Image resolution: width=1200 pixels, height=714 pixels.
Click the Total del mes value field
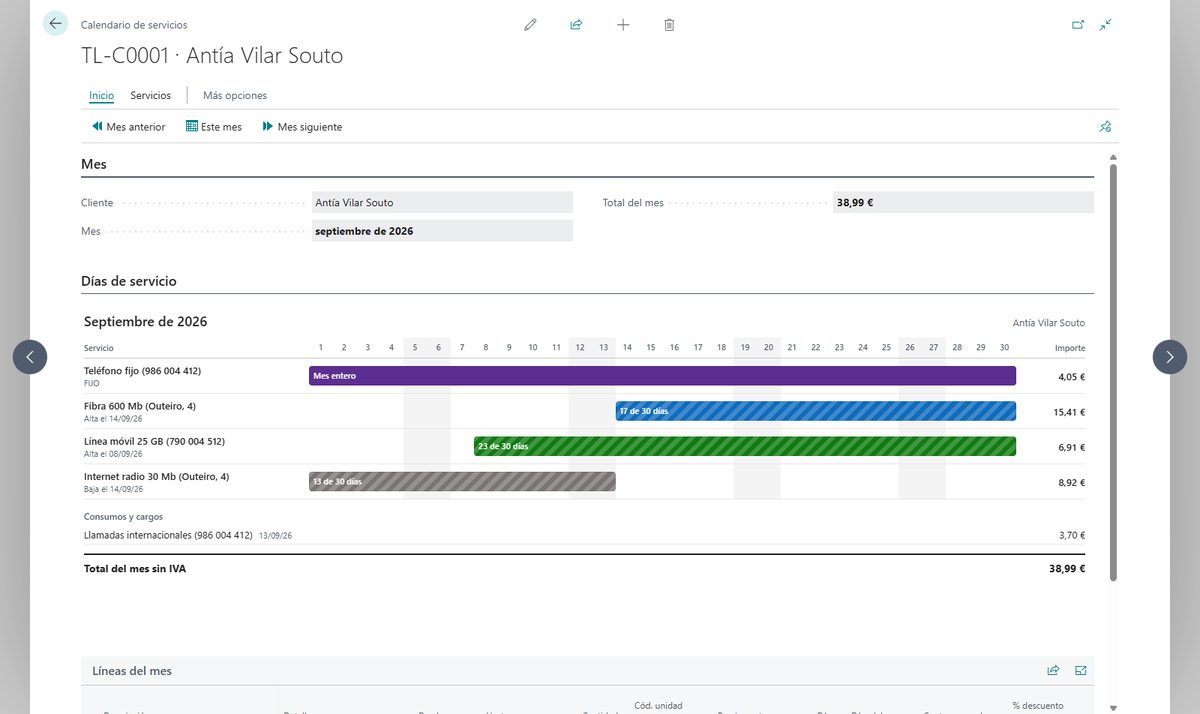point(963,202)
